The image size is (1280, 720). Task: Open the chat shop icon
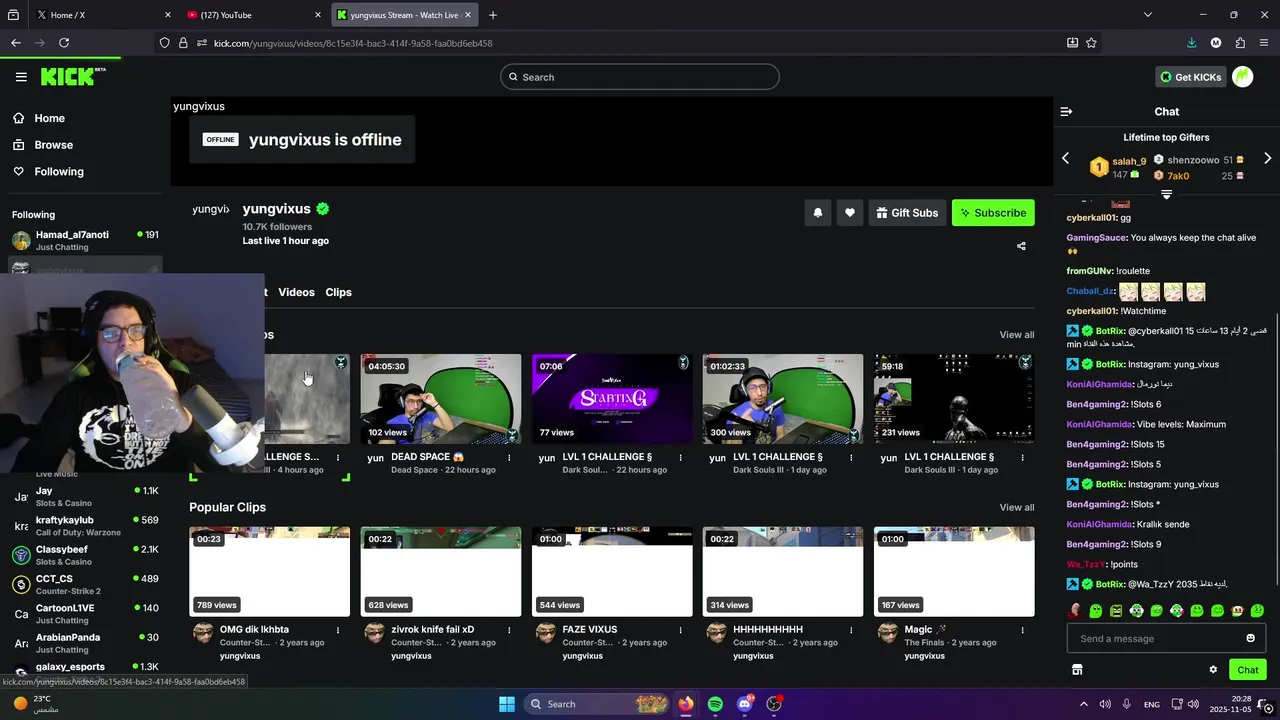pyautogui.click(x=1077, y=670)
